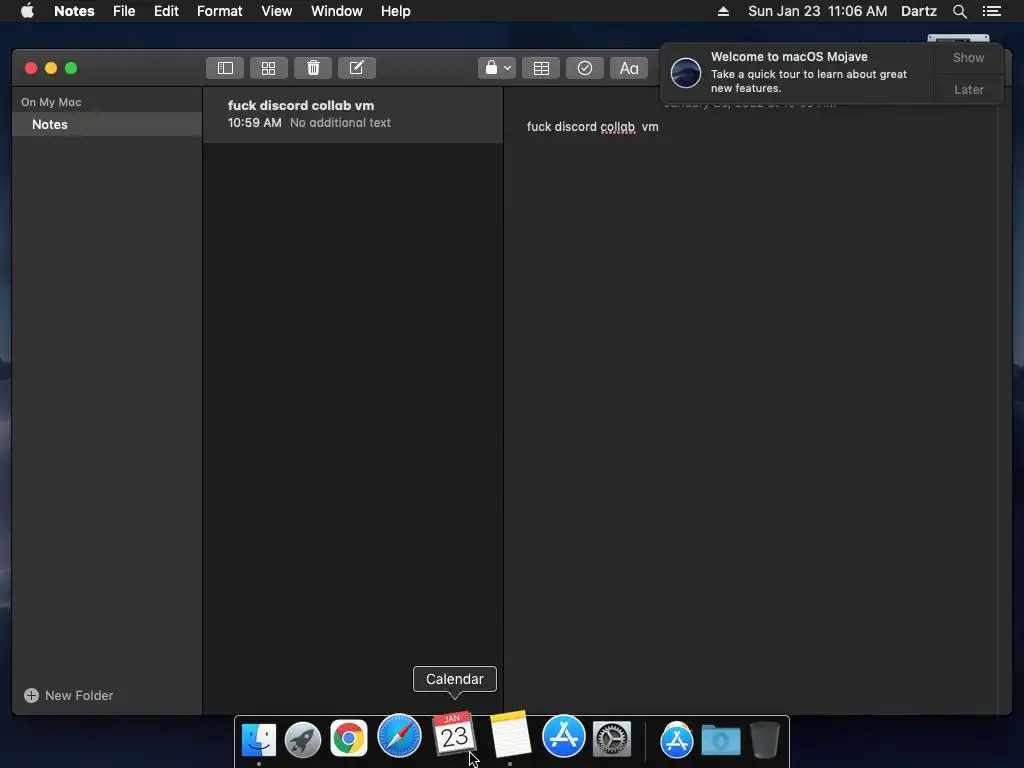
Task: Choose Later on the Mojave notification
Action: coord(968,89)
